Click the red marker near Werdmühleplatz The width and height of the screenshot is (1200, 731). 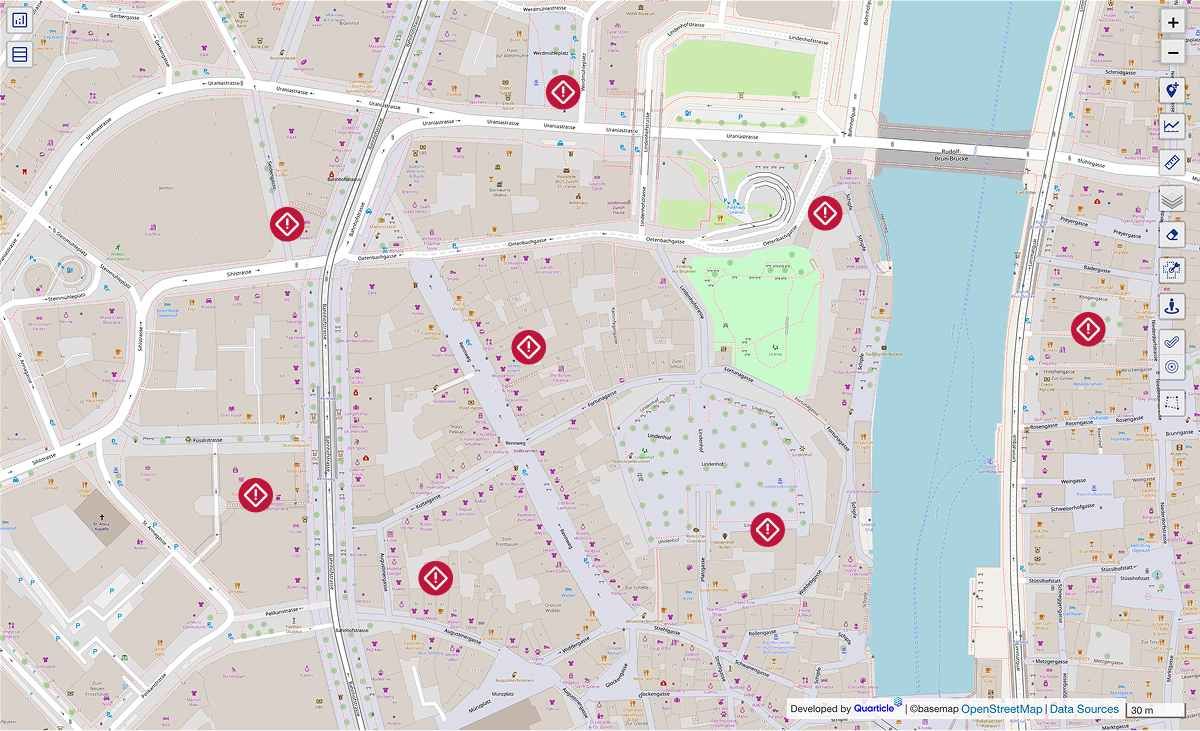coord(563,92)
